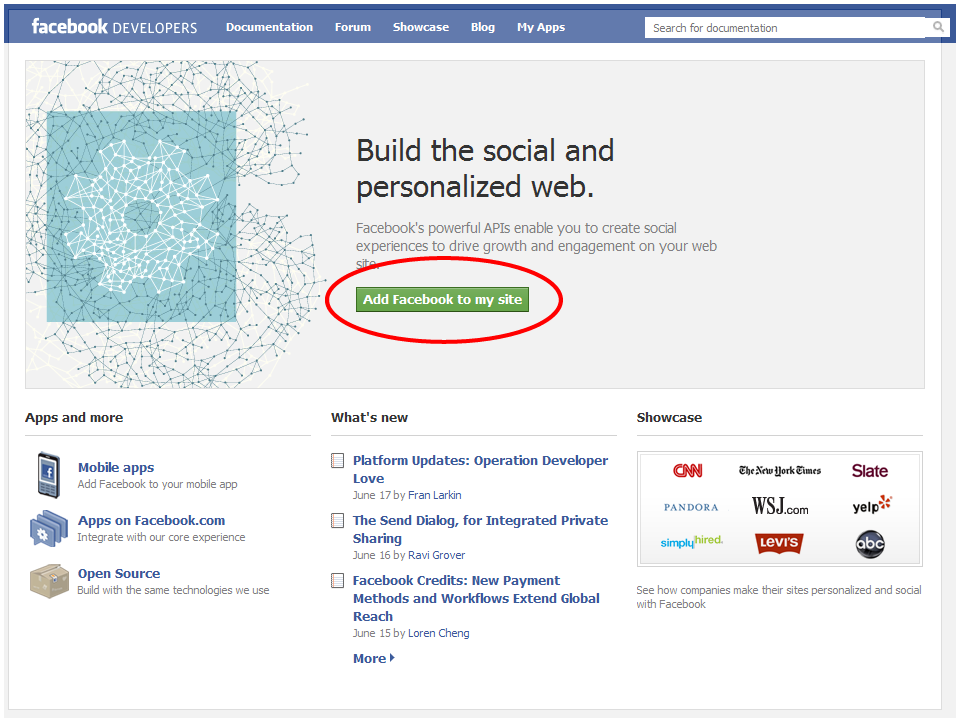Click The New York Times logo
The width and height of the screenshot is (960, 722).
779,470
